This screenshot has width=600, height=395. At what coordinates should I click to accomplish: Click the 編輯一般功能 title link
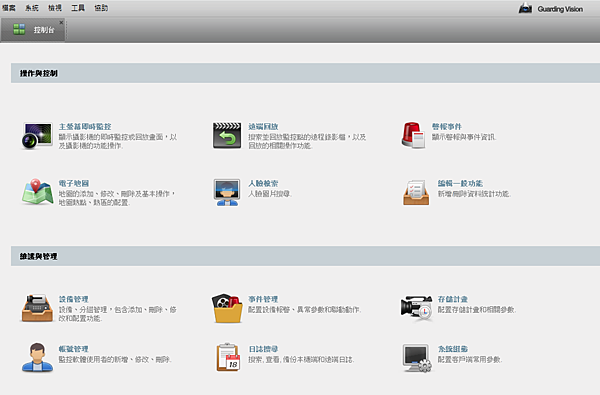pyautogui.click(x=460, y=183)
